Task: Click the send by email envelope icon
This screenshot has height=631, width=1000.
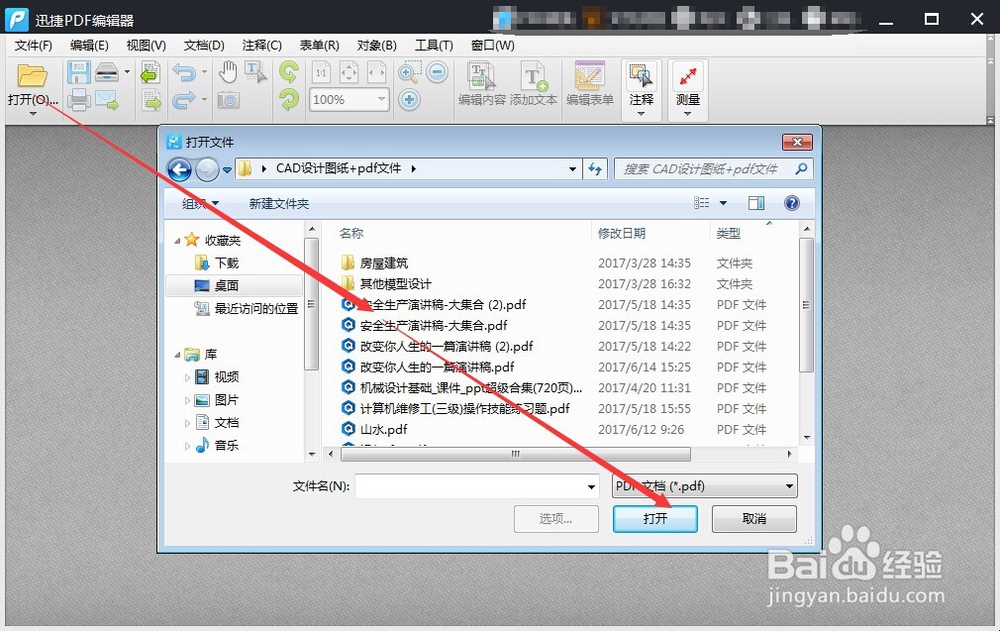Action: coord(107,100)
